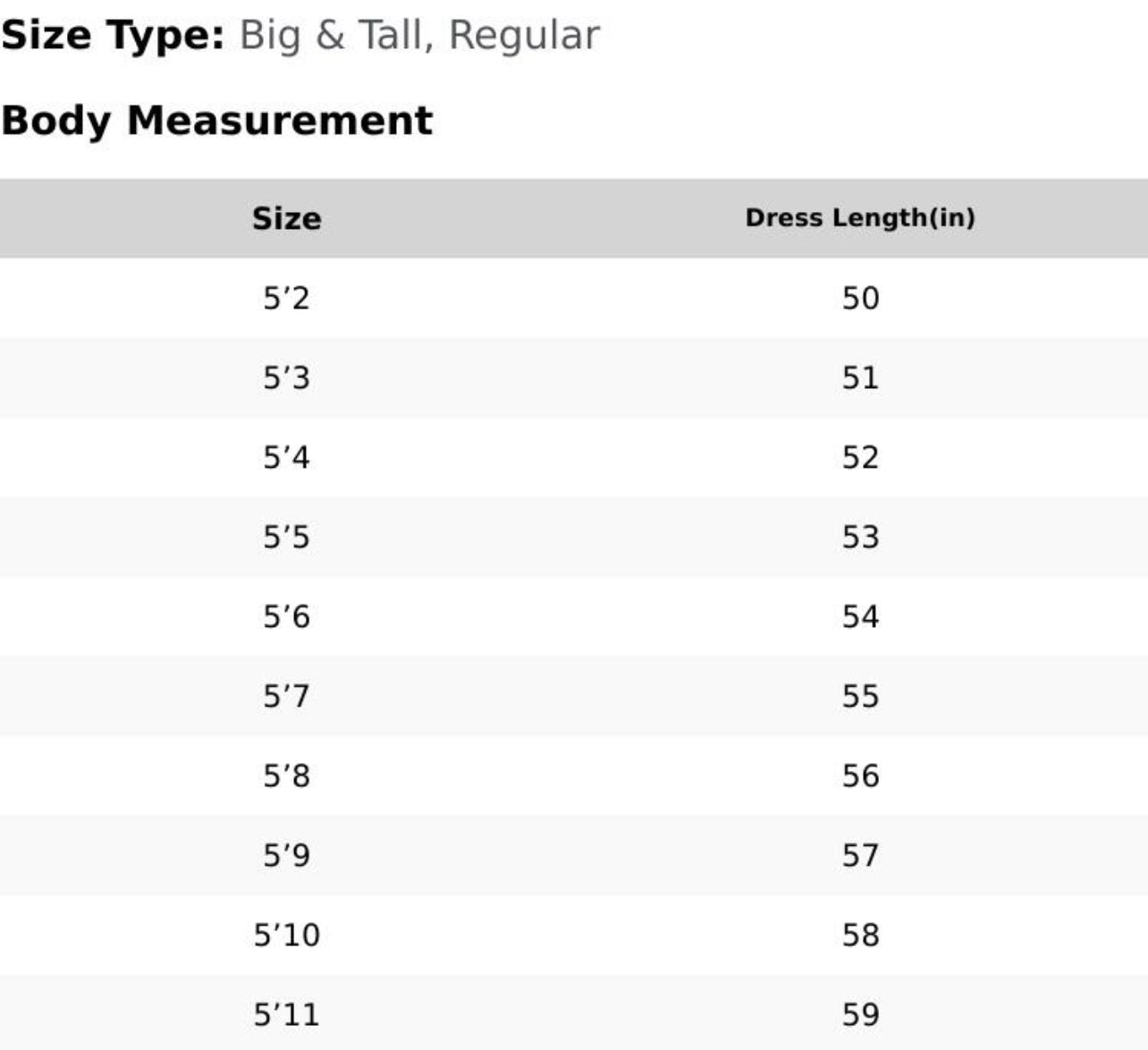Click the 5'3 size row
This screenshot has height=1050, width=1148.
tap(286, 377)
